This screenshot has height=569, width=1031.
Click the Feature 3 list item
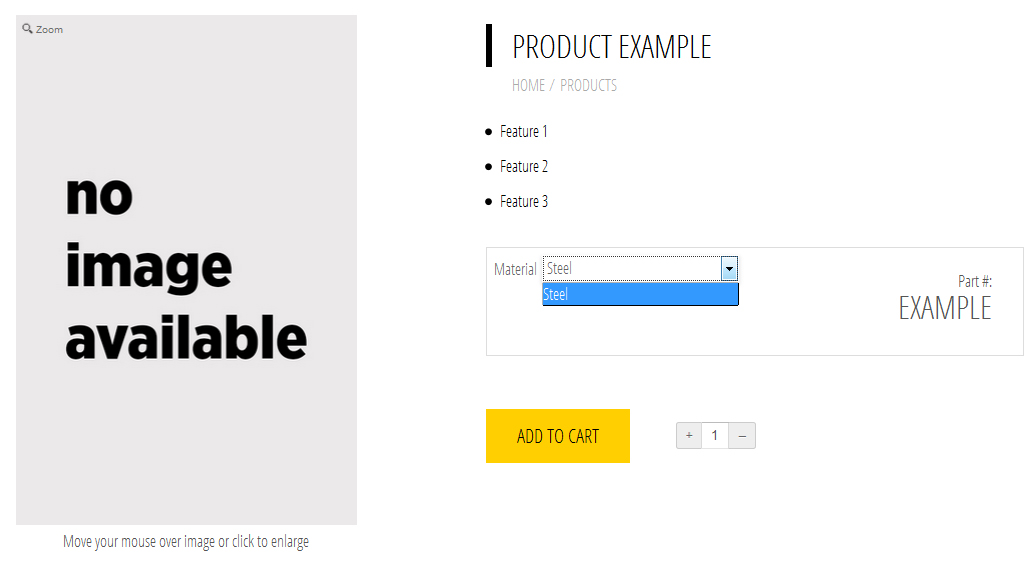524,202
